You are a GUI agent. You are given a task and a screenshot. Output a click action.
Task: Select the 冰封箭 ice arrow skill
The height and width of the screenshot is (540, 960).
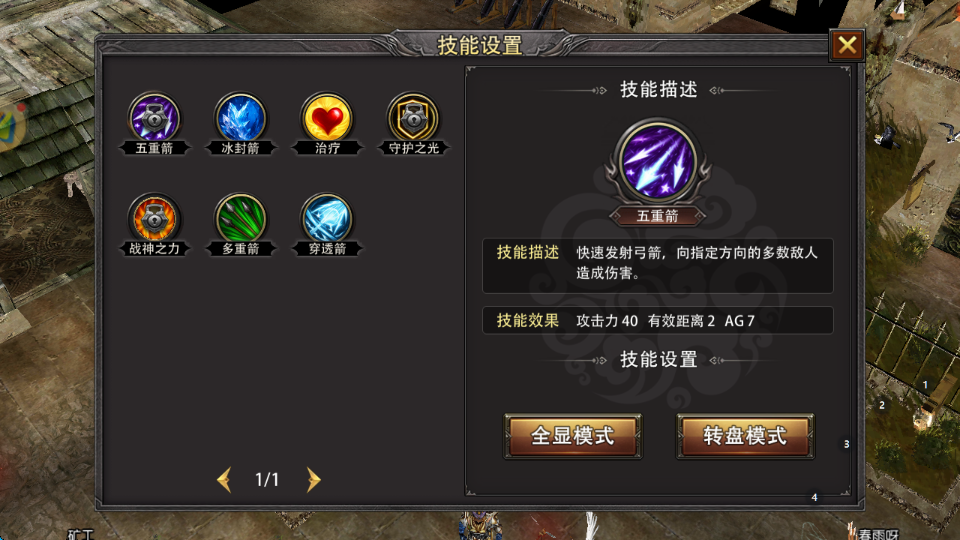241,118
